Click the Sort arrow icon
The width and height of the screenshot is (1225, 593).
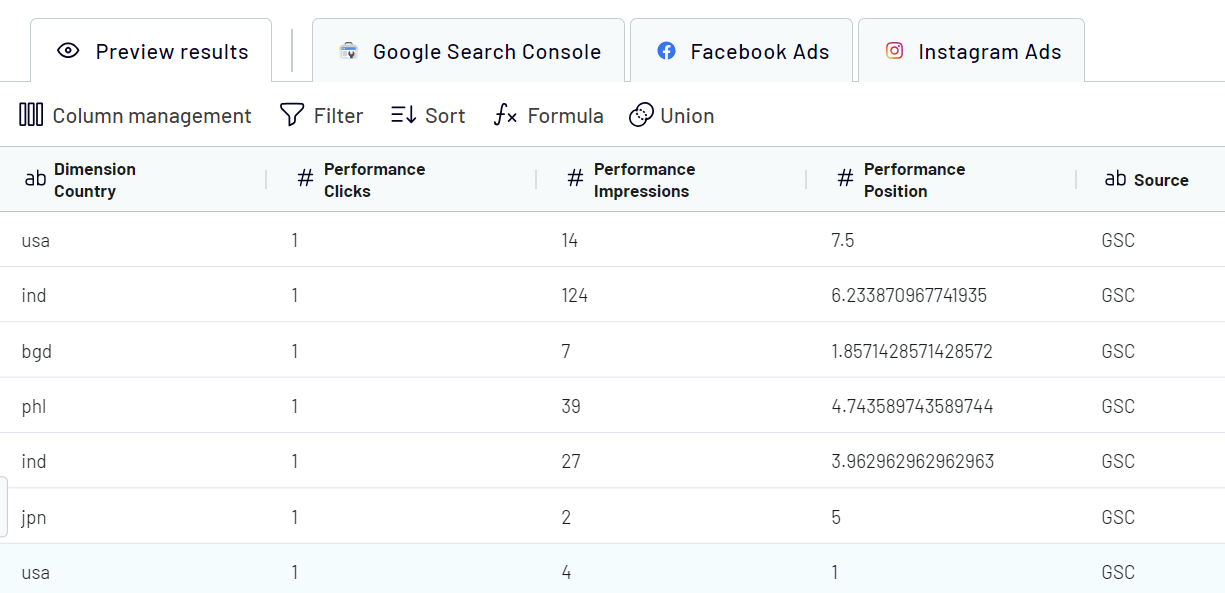pyautogui.click(x=404, y=115)
